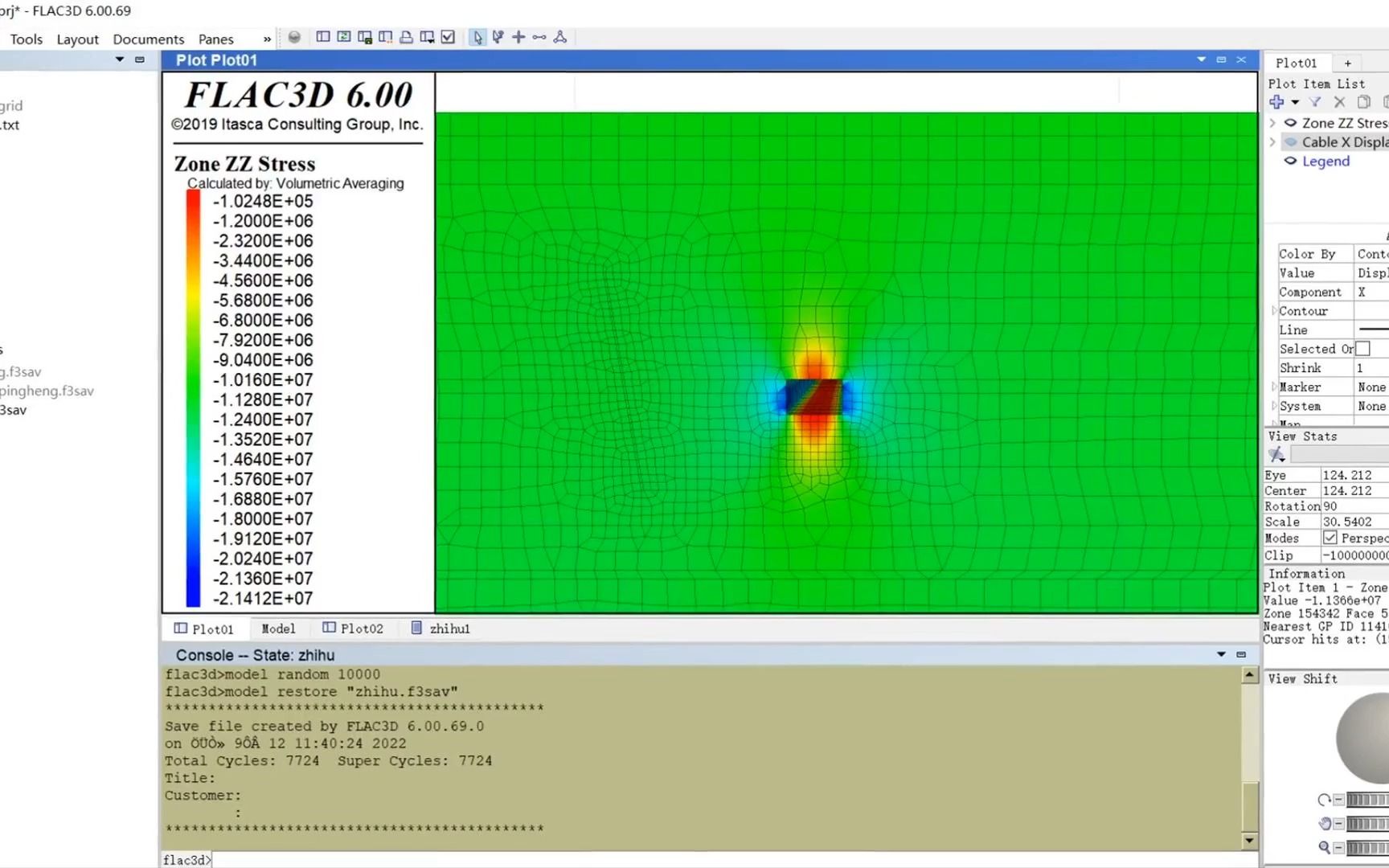1389x868 pixels.
Task: Toggle visibility of Zone ZZ Stress item
Action: (x=1290, y=123)
